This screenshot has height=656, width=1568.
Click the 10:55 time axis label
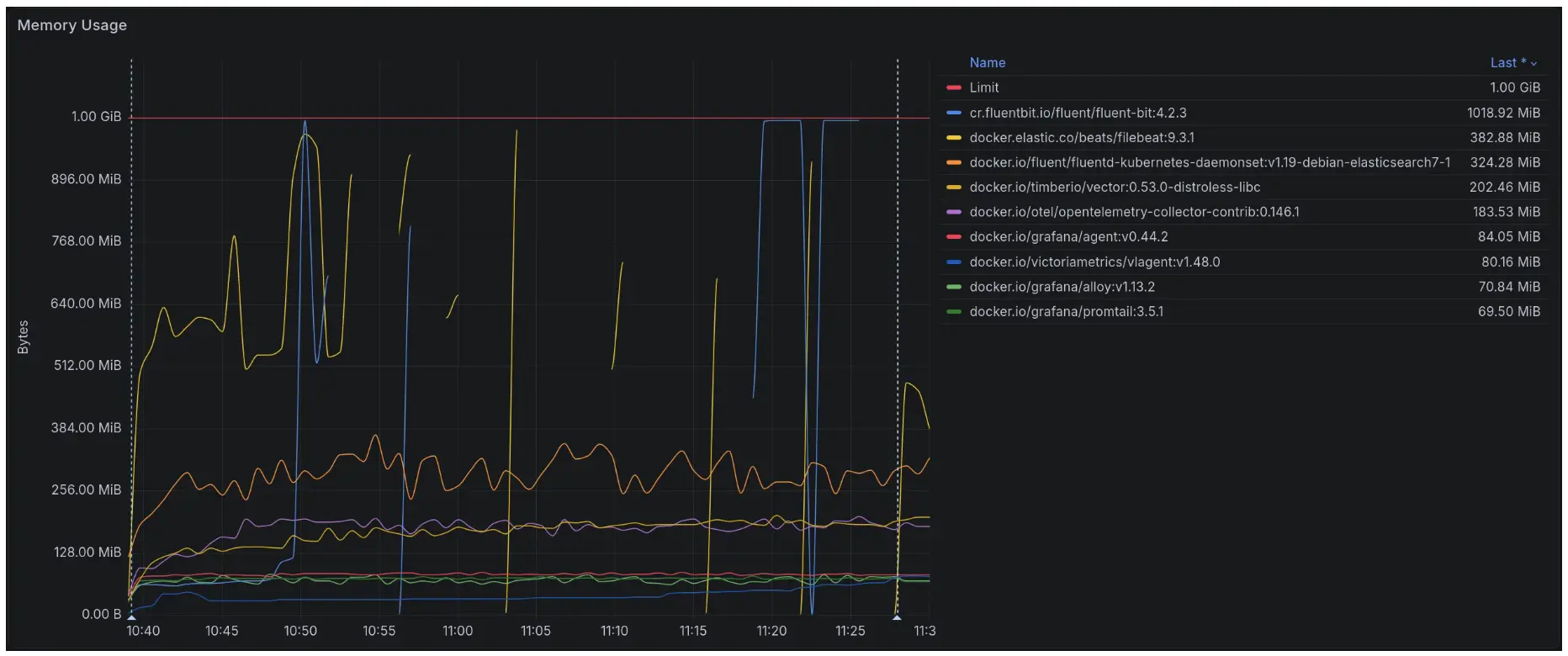[x=379, y=631]
